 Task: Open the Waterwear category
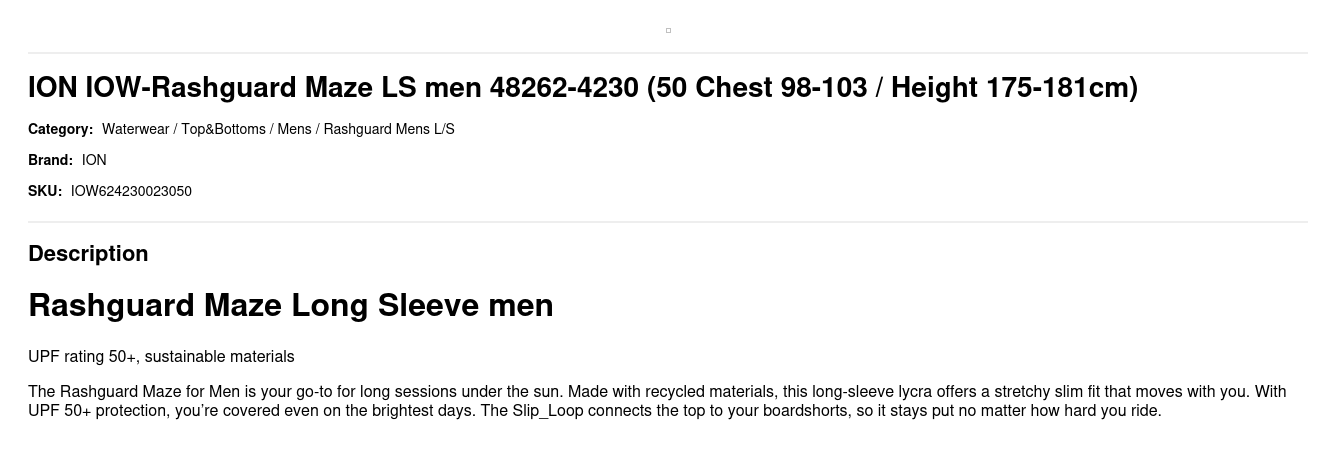(x=135, y=129)
